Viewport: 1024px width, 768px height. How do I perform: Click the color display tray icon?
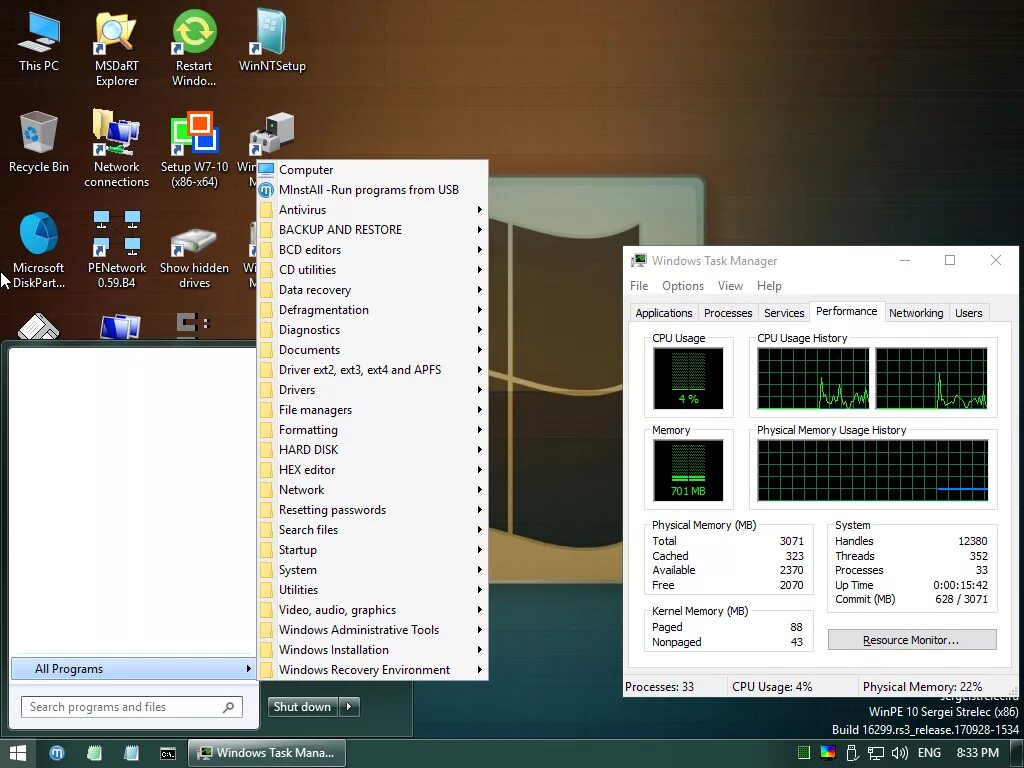coord(827,753)
